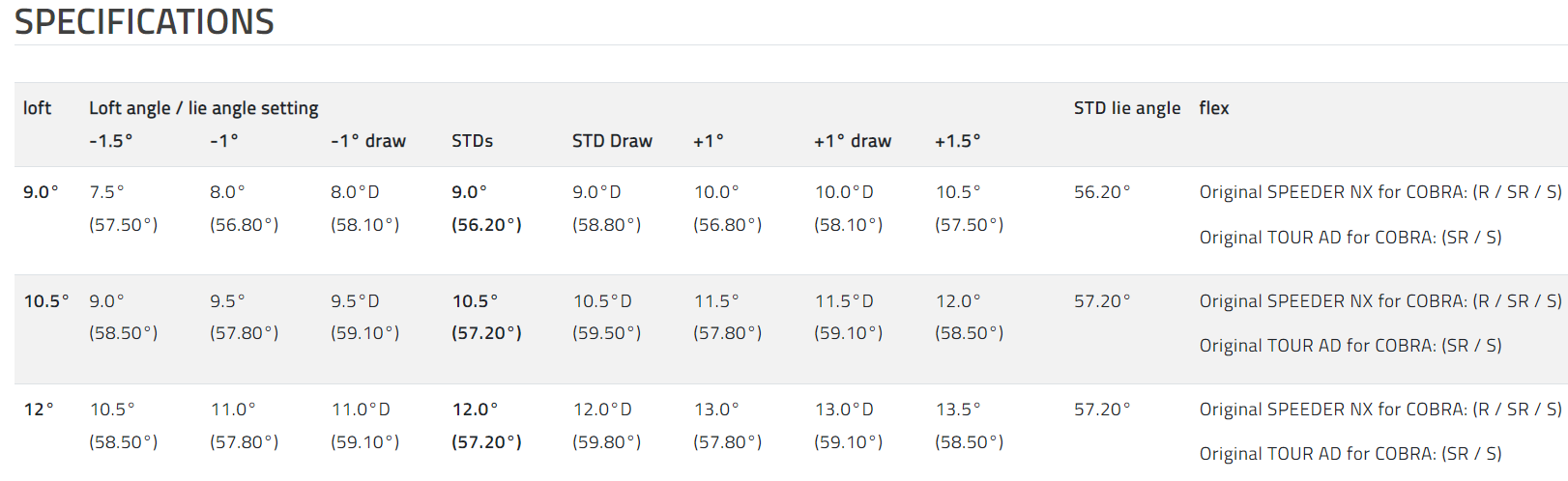This screenshot has width=1568, height=481.
Task: Click the (59.80°) lie angle value
Action: 606,442
